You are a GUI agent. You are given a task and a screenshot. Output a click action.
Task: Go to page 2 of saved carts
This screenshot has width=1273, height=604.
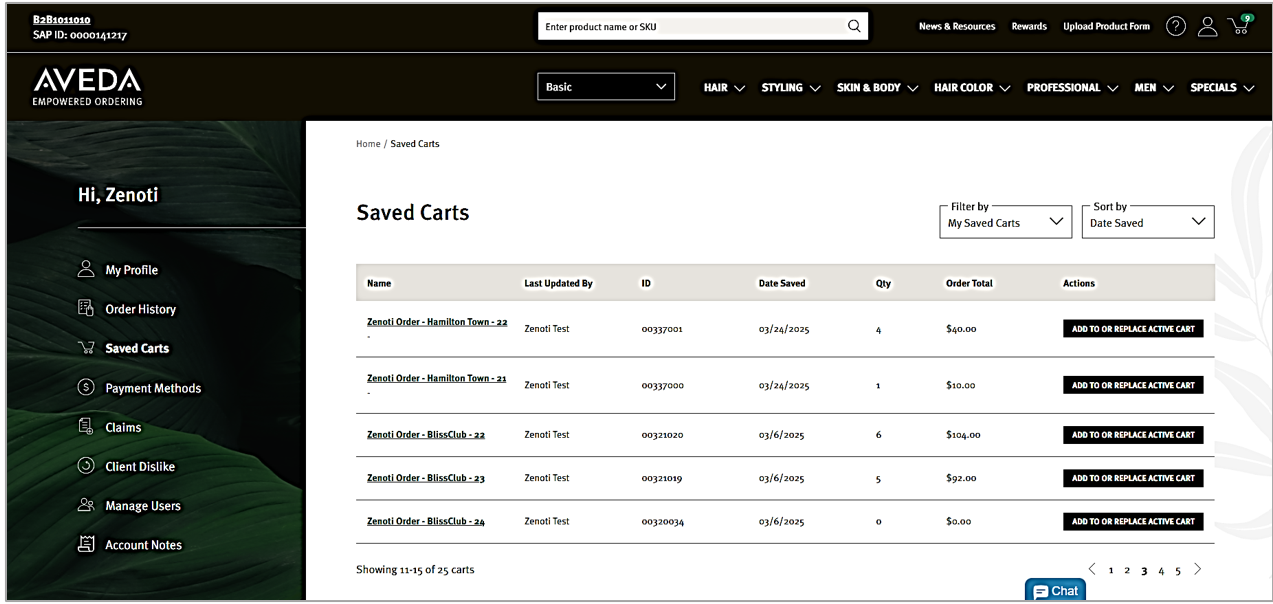point(1127,570)
